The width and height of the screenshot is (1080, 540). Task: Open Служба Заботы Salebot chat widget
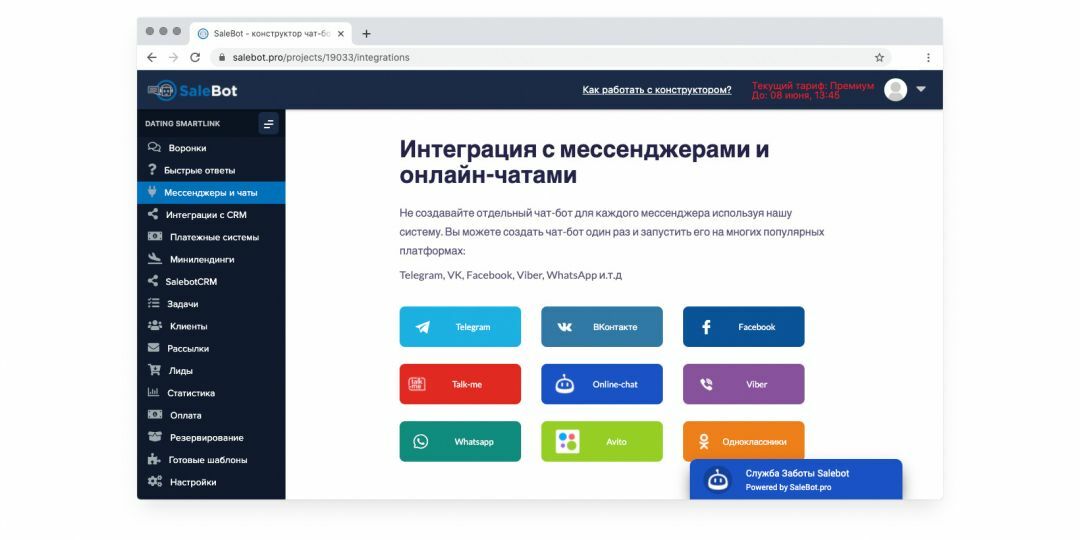[796, 479]
